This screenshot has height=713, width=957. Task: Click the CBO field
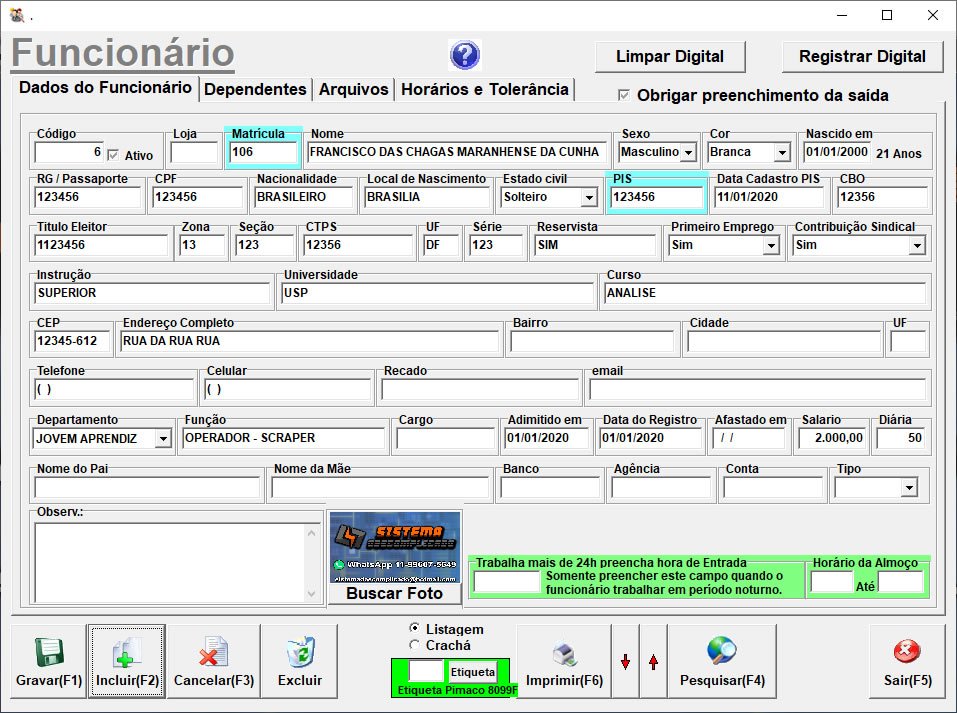882,197
